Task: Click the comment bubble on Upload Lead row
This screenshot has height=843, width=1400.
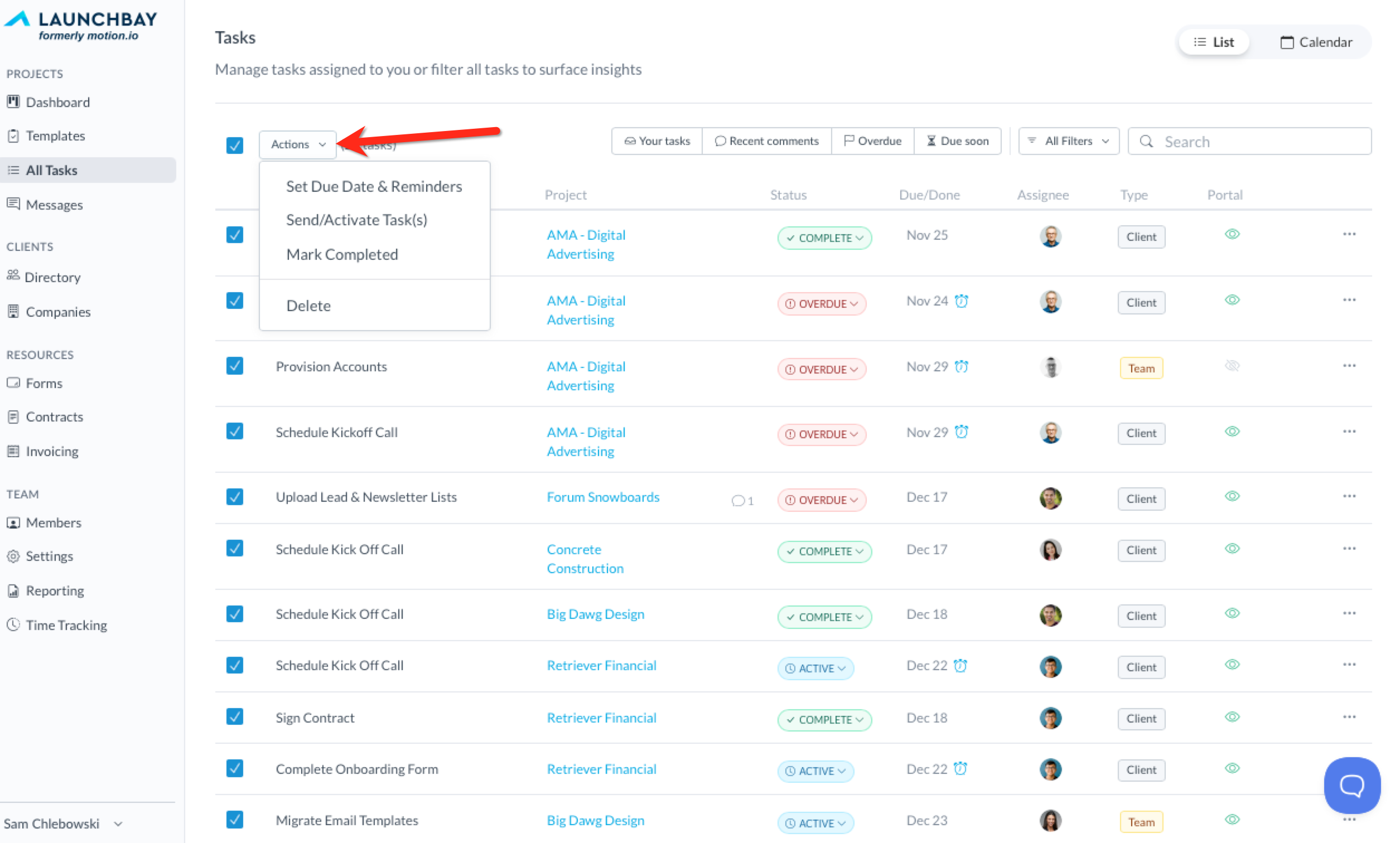Action: point(738,501)
